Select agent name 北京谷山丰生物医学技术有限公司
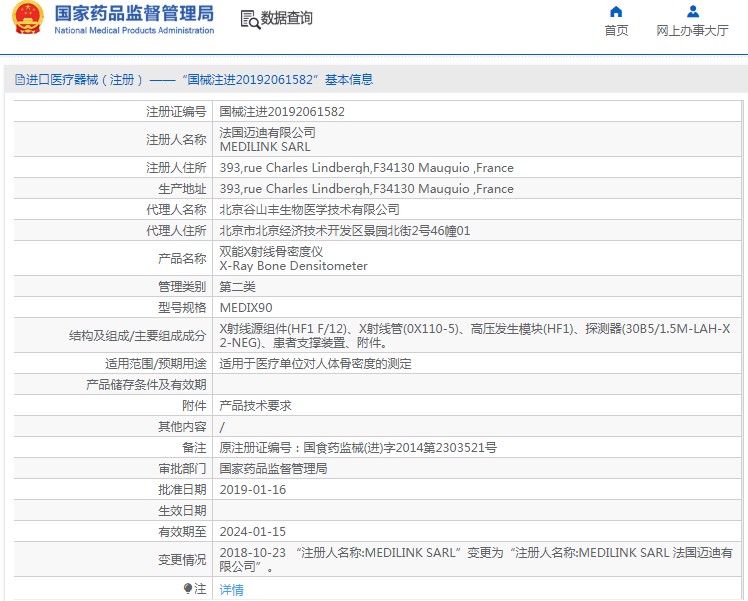This screenshot has width=748, height=601. point(309,210)
